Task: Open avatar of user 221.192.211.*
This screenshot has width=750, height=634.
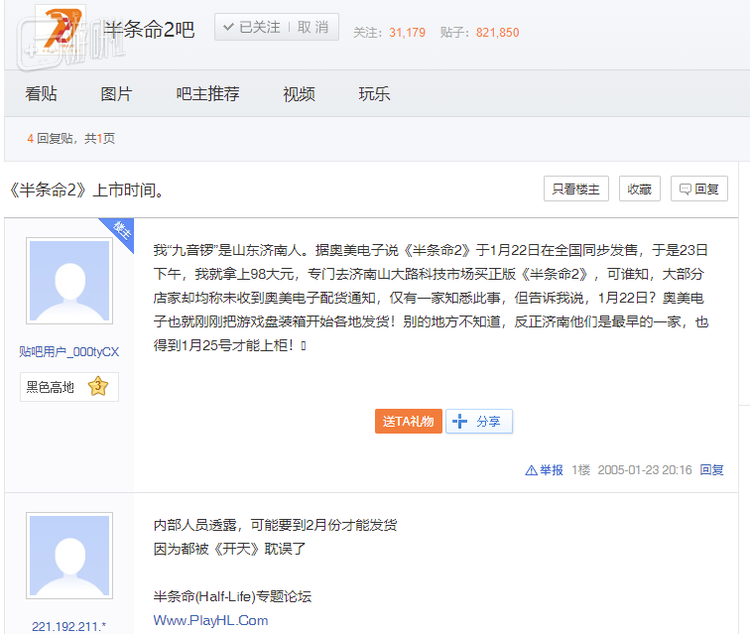Action: tap(69, 556)
